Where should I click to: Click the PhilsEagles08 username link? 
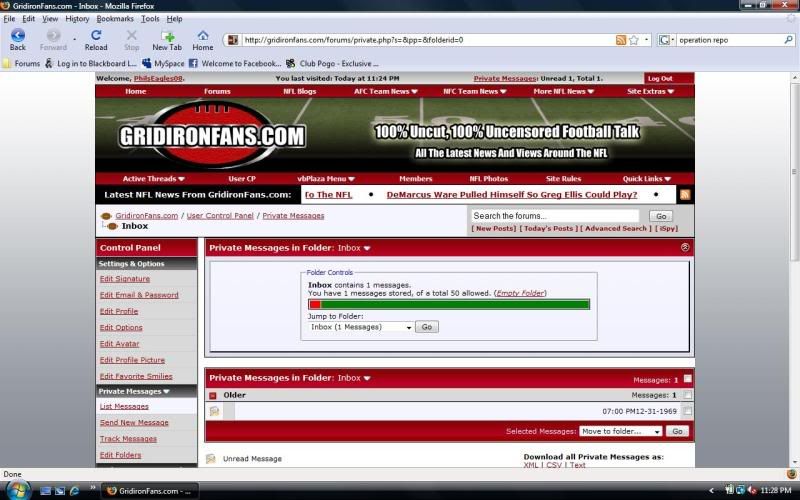pyautogui.click(x=158, y=79)
